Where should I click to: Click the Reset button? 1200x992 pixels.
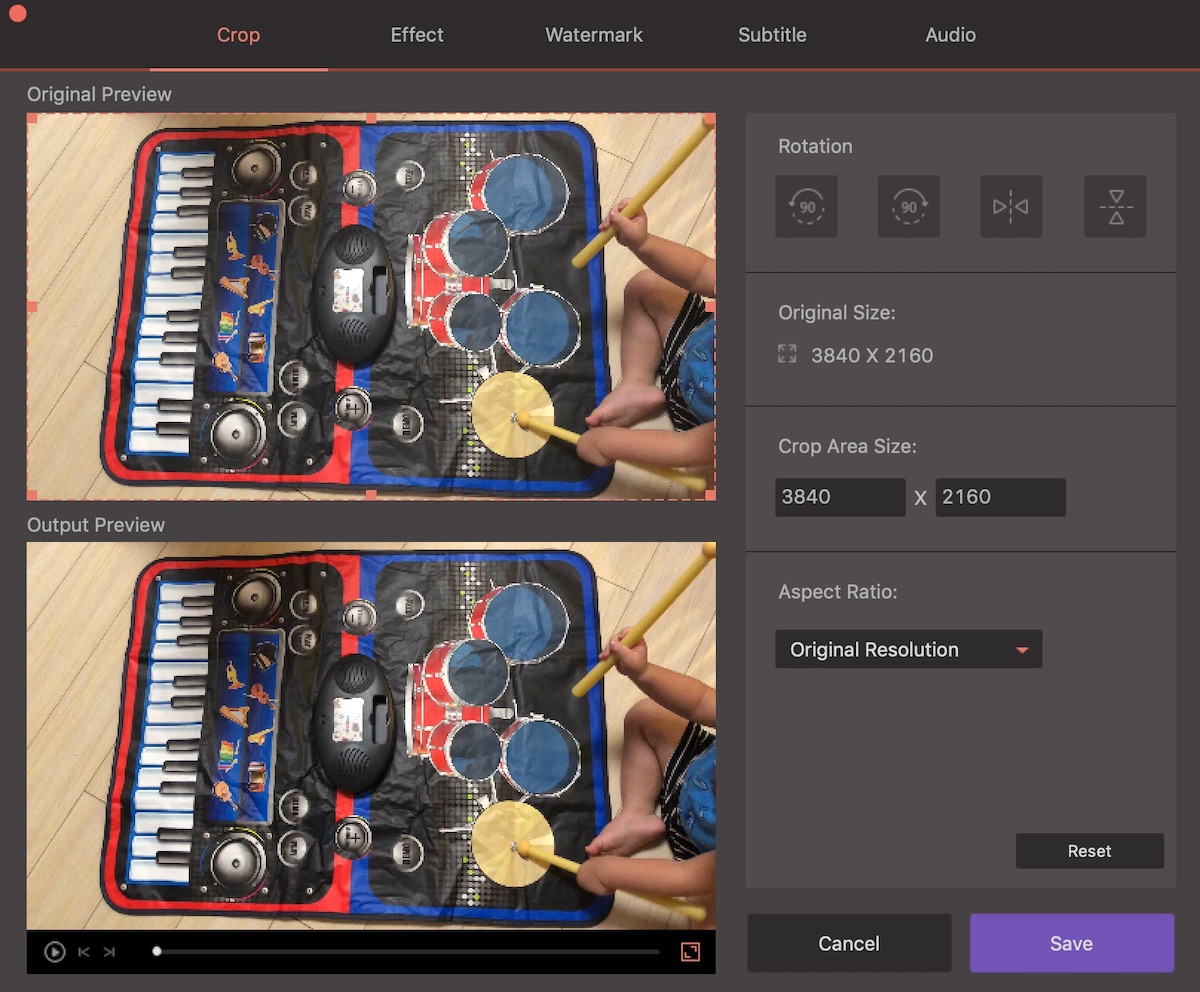pos(1089,851)
